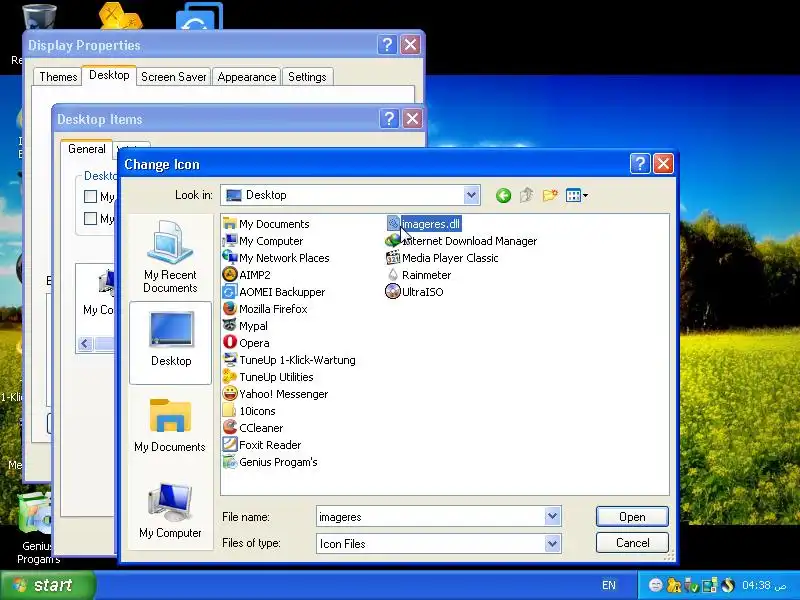This screenshot has width=800, height=600.
Task: Select AOMEI Backupper shortcut
Action: 274,292
